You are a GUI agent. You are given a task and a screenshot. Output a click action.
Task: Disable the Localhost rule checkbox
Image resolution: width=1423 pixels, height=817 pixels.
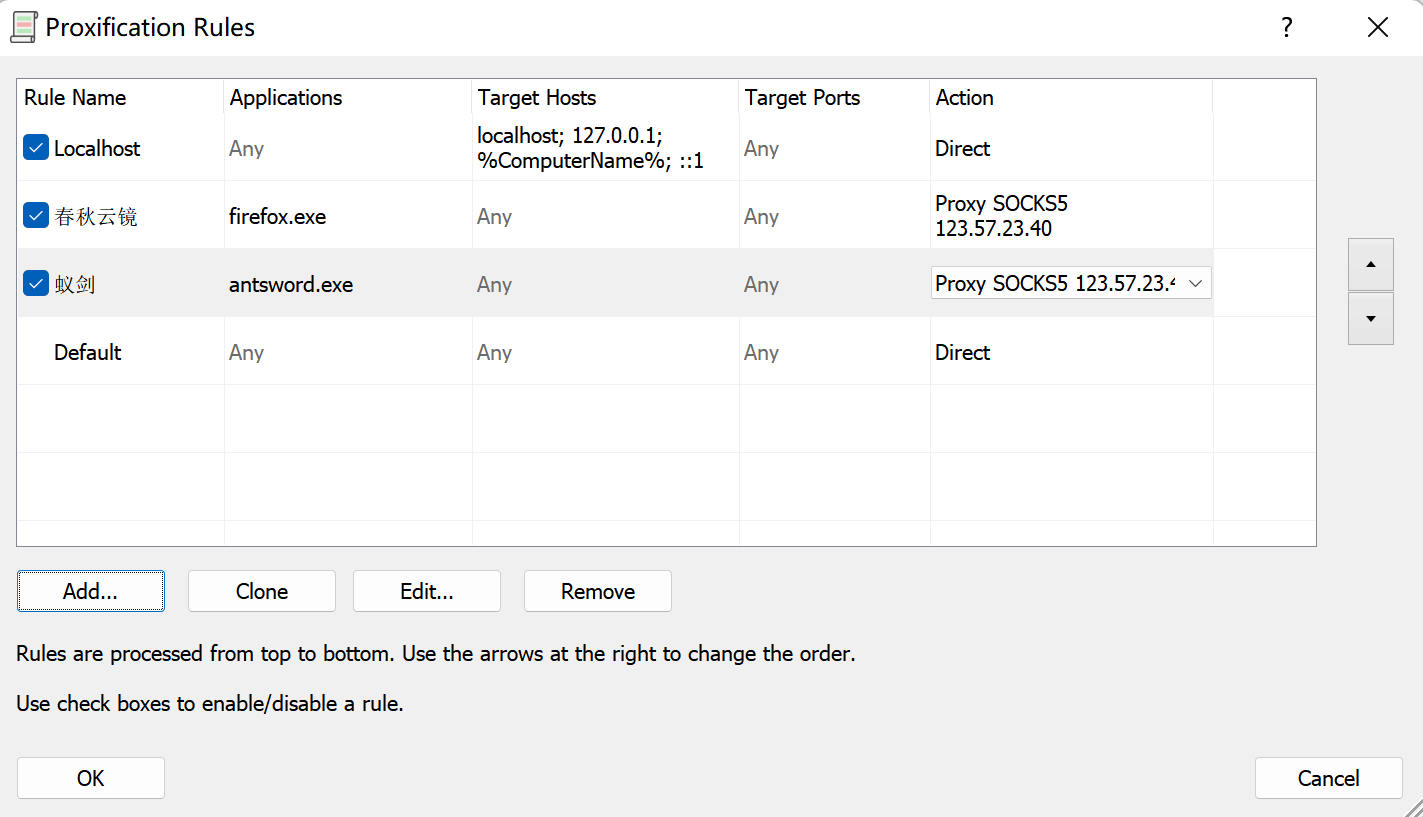36,148
